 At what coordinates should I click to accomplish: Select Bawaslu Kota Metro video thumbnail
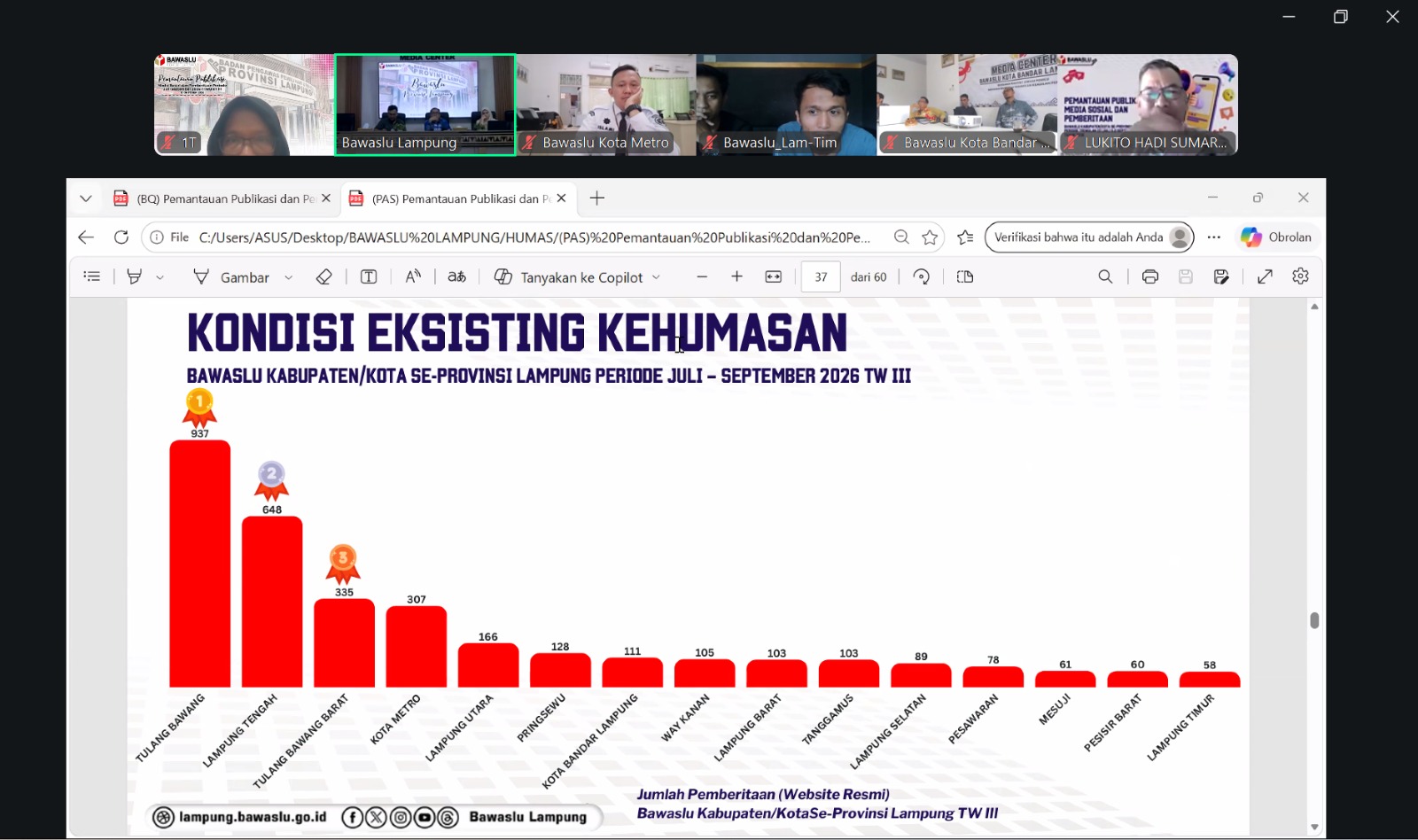[x=605, y=105]
